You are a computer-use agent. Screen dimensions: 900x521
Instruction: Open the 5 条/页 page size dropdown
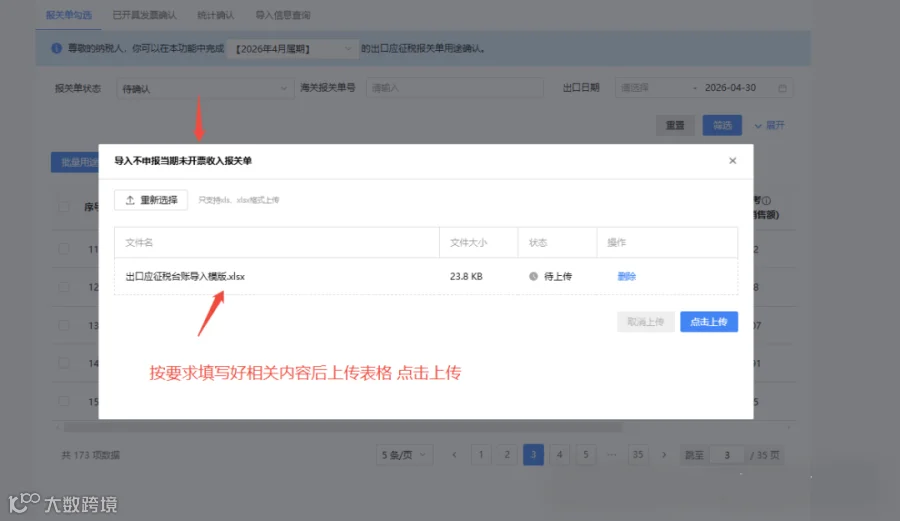[404, 455]
